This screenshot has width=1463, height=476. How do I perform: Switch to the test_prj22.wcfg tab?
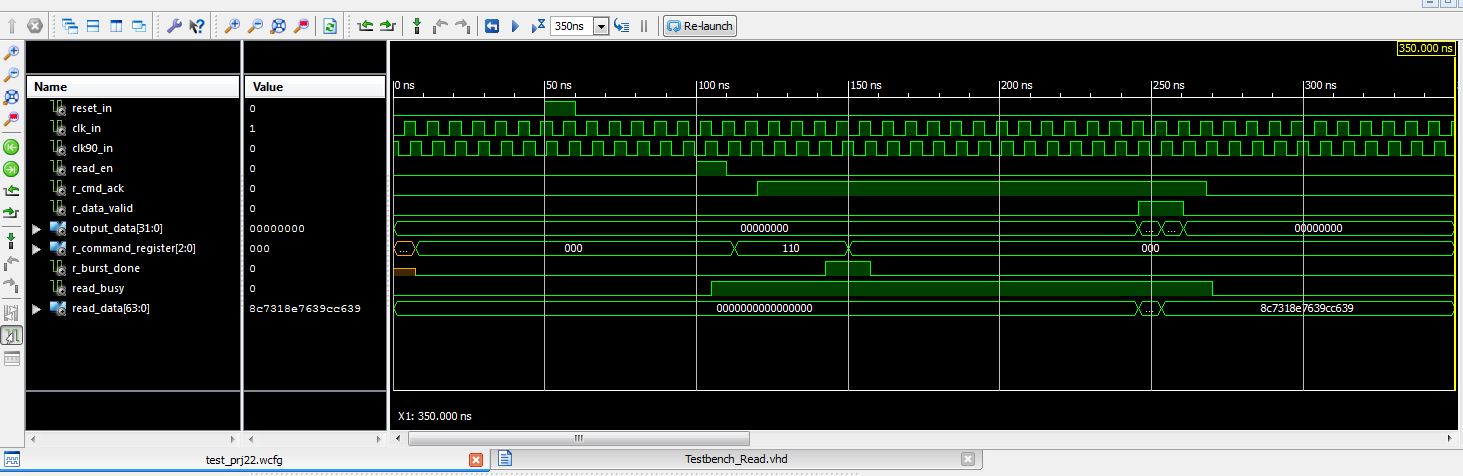coord(244,459)
